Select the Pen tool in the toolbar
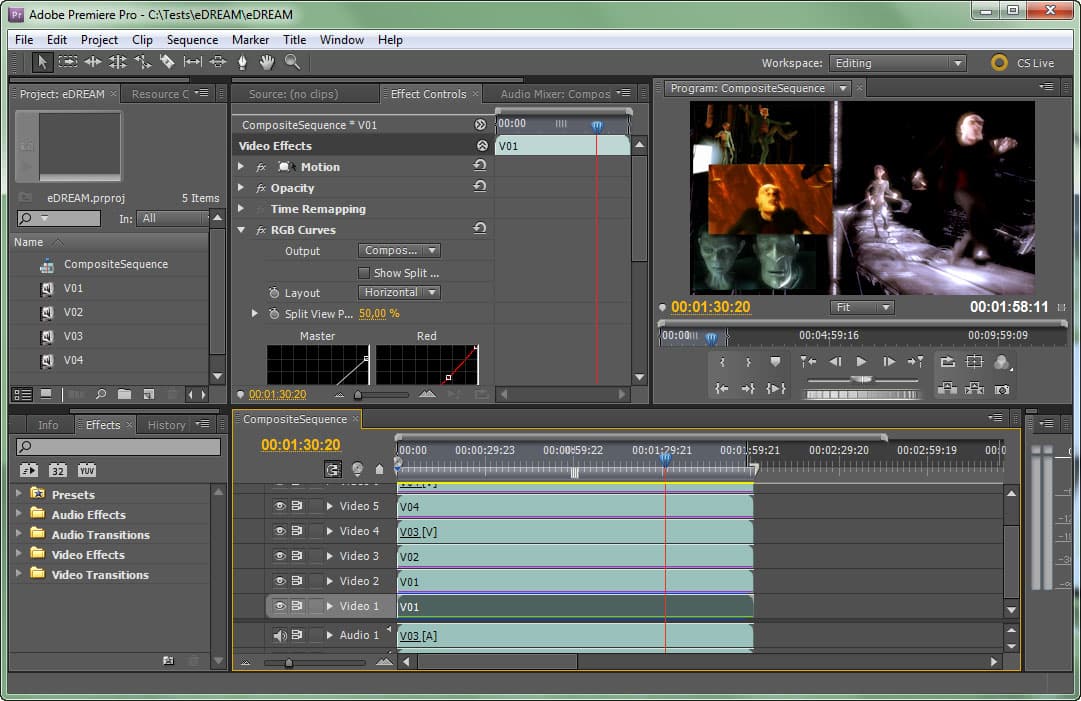The height and width of the screenshot is (701, 1081). [x=242, y=62]
